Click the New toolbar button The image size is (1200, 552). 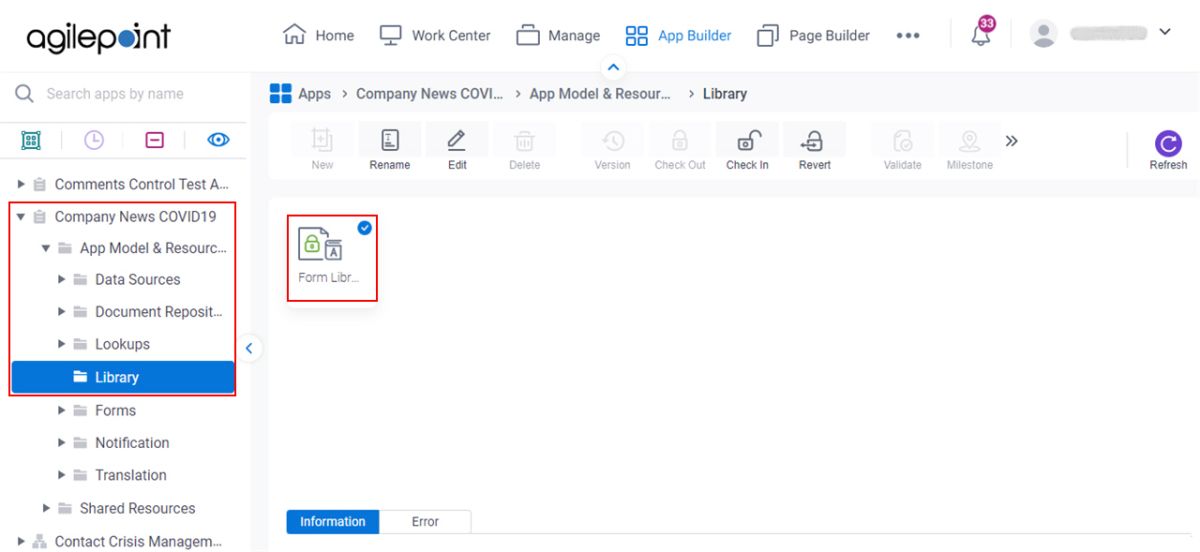coord(322,149)
